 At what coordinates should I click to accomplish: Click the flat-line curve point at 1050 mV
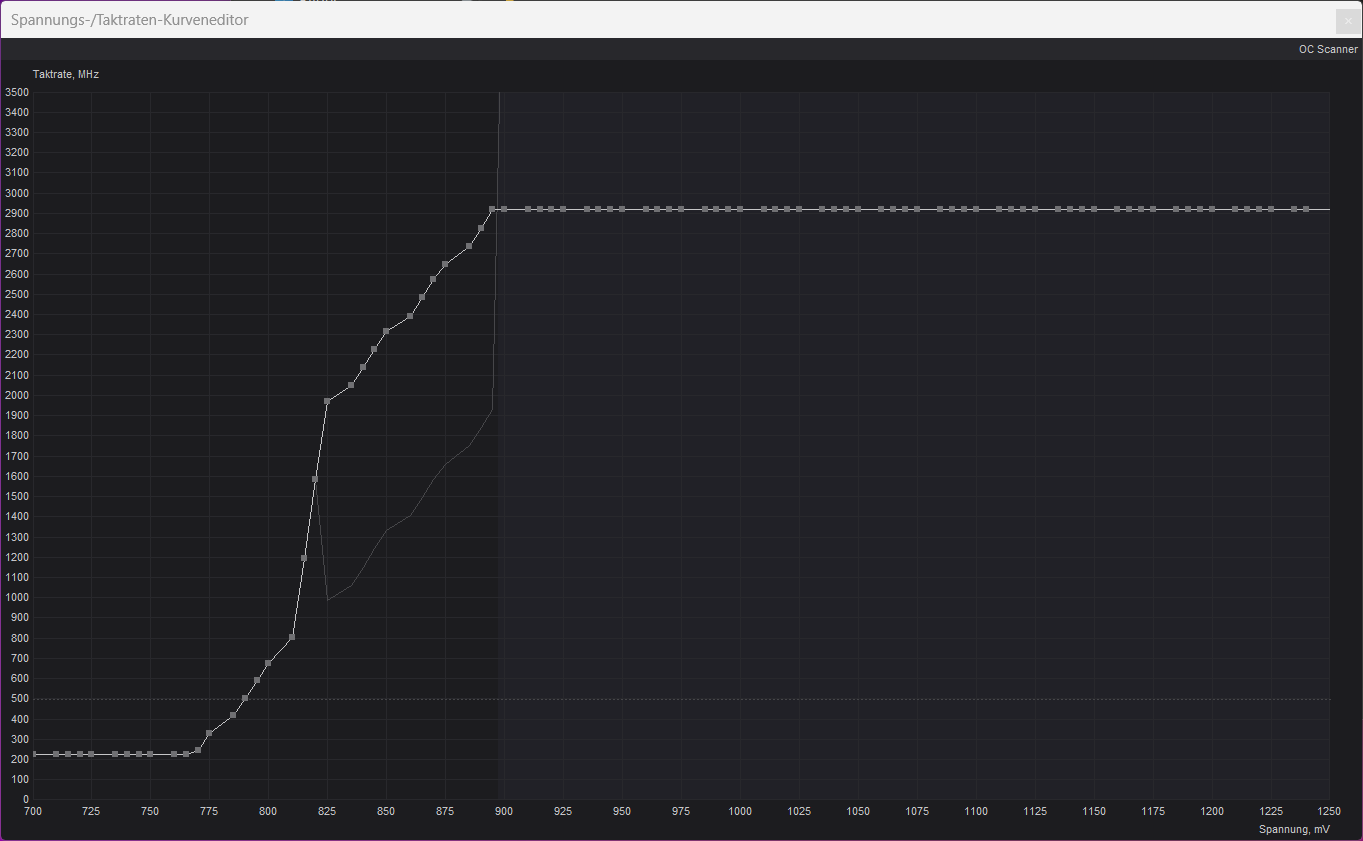(858, 209)
